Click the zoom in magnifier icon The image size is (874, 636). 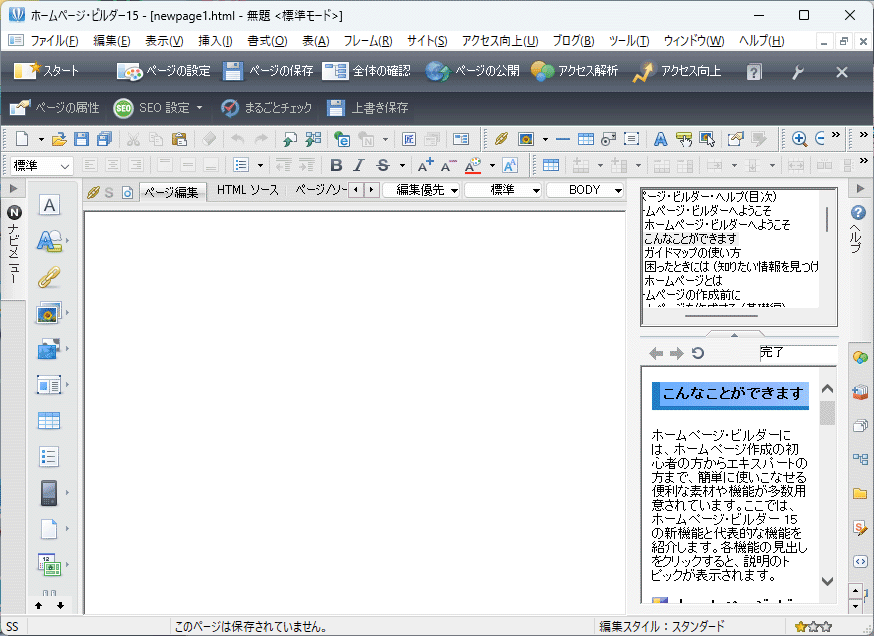(799, 139)
